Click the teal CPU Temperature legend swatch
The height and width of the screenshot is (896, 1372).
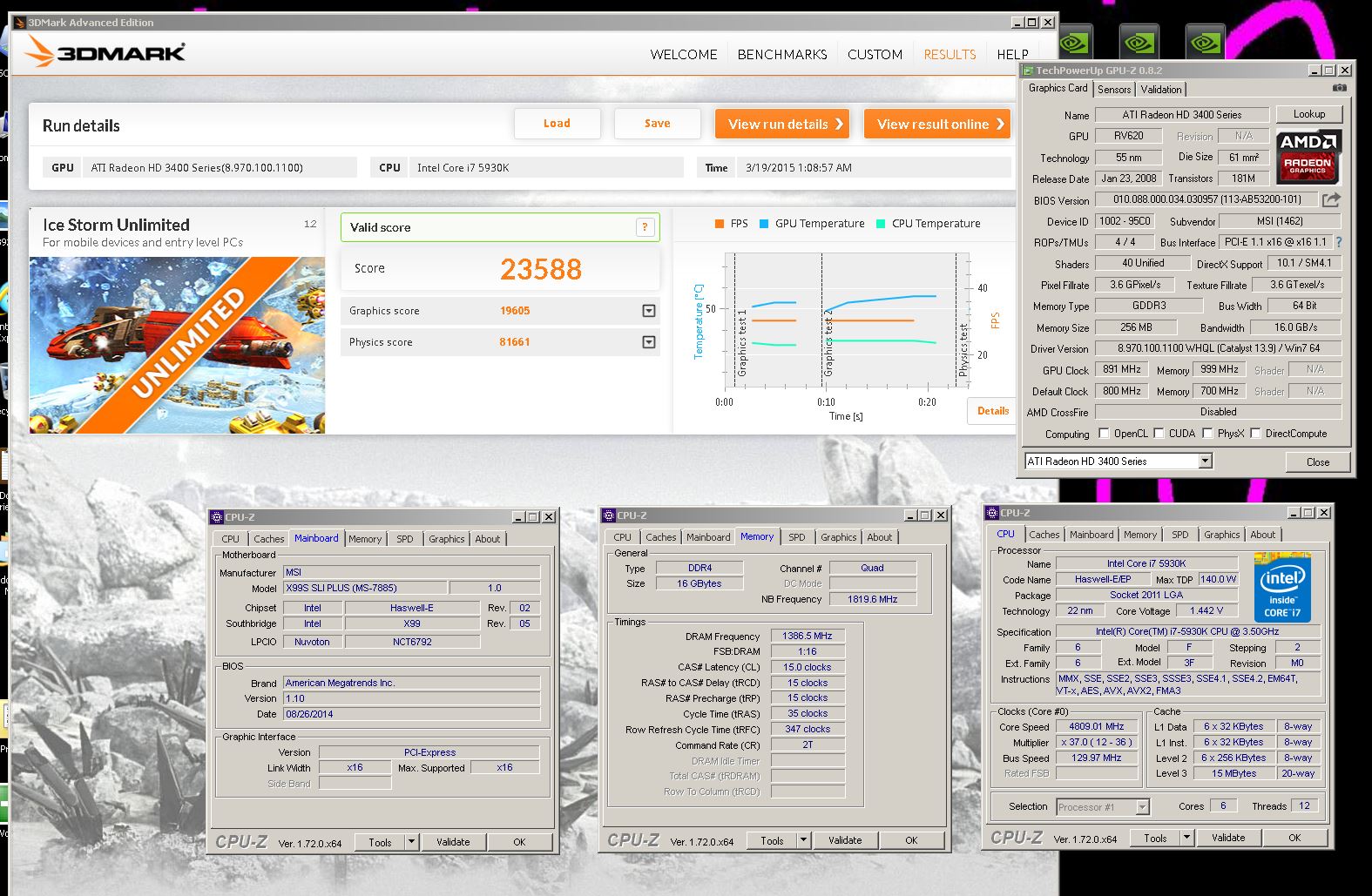coord(881,224)
